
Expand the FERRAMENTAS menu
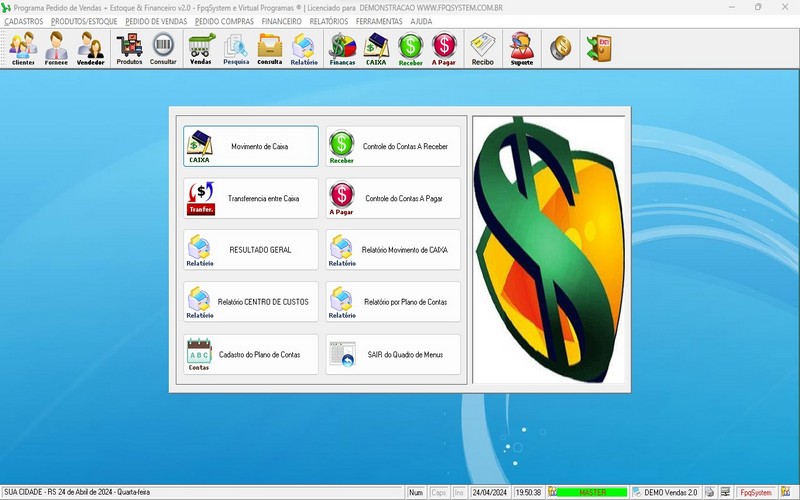tap(379, 21)
